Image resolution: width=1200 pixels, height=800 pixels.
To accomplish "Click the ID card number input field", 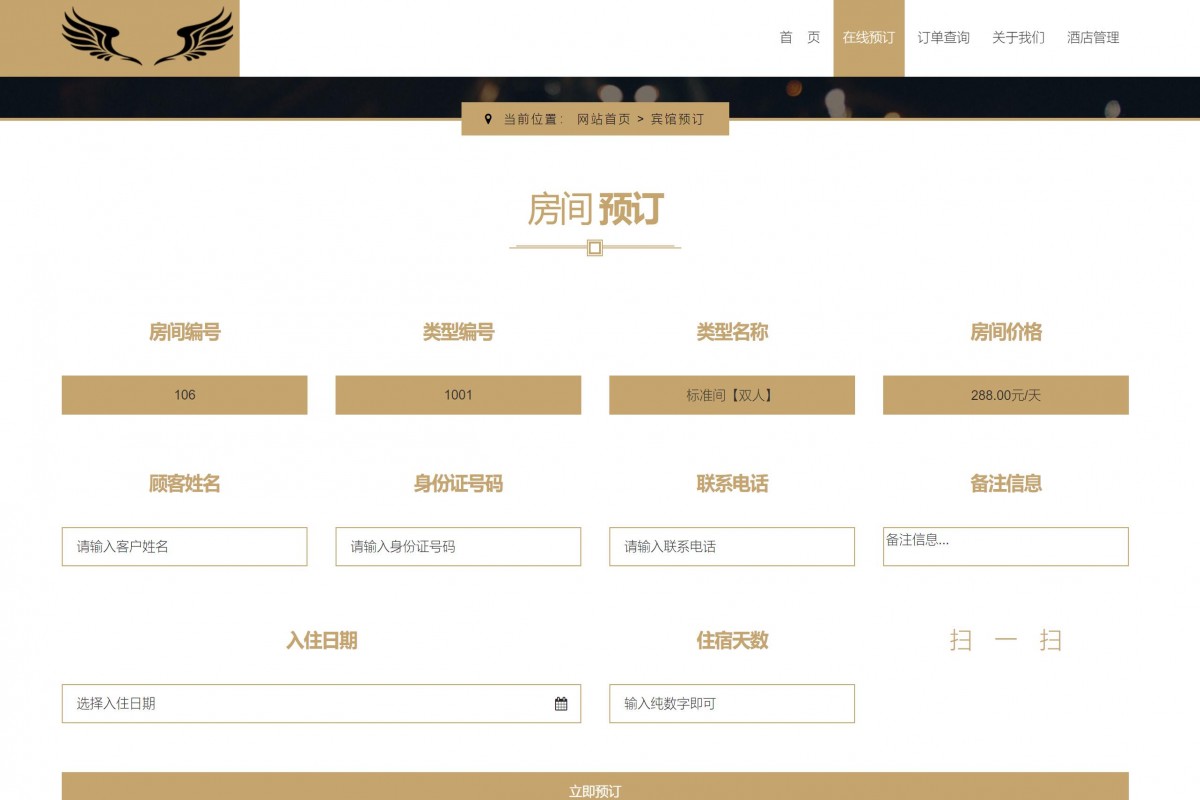I will coord(458,546).
